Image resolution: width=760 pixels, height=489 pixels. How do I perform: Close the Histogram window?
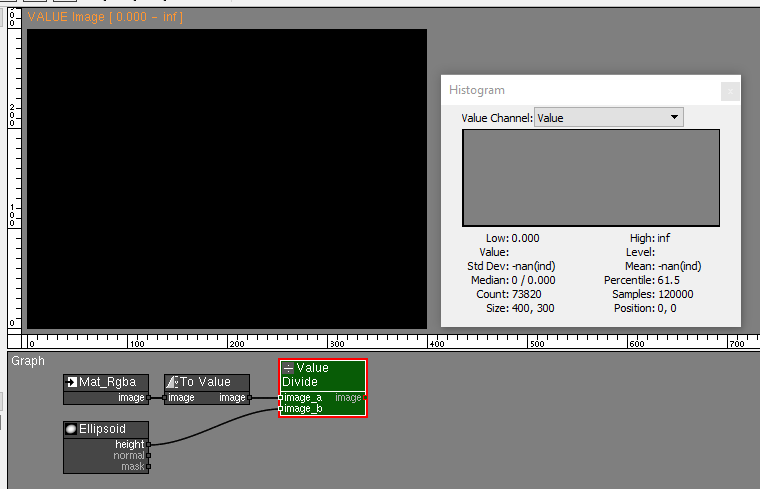click(x=730, y=91)
